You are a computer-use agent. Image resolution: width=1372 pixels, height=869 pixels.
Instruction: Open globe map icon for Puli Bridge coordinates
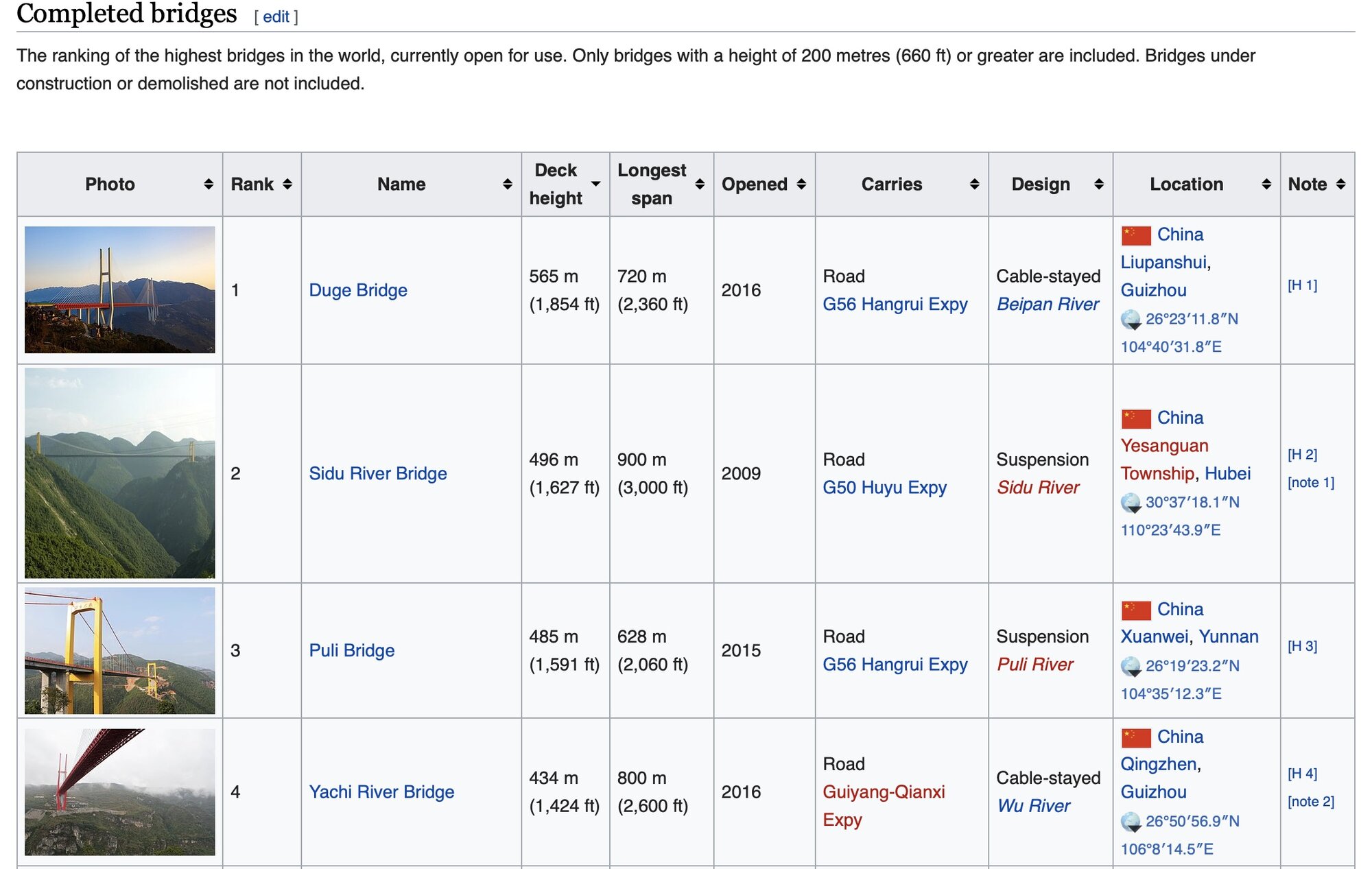(x=1131, y=667)
